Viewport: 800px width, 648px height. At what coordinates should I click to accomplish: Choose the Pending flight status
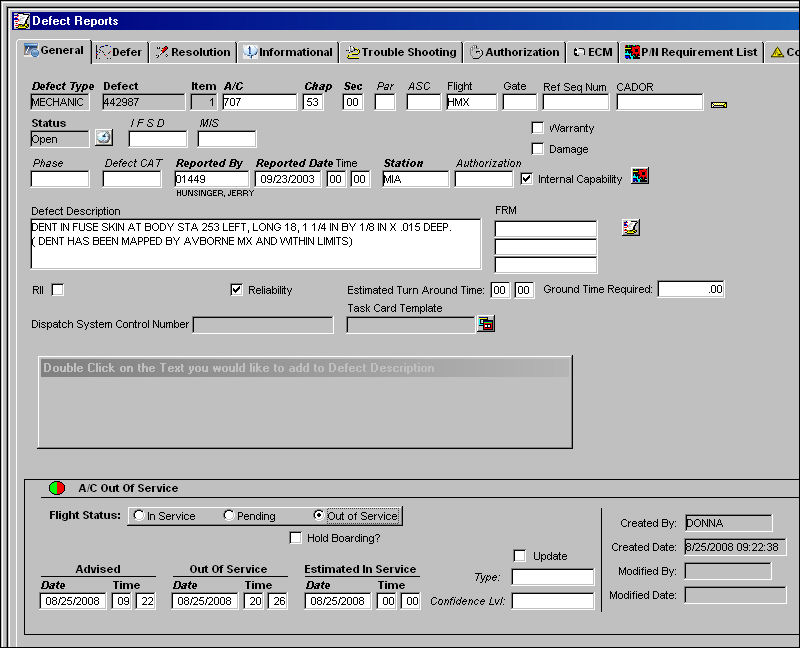(229, 515)
